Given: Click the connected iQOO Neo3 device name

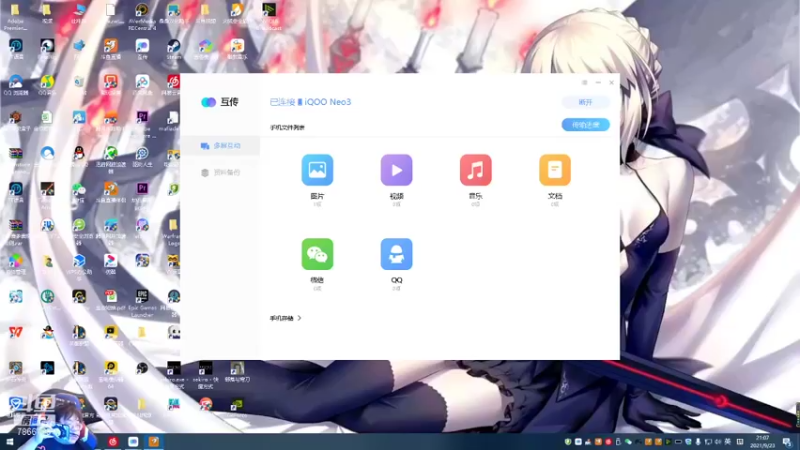Looking at the screenshot, I should [x=328, y=102].
